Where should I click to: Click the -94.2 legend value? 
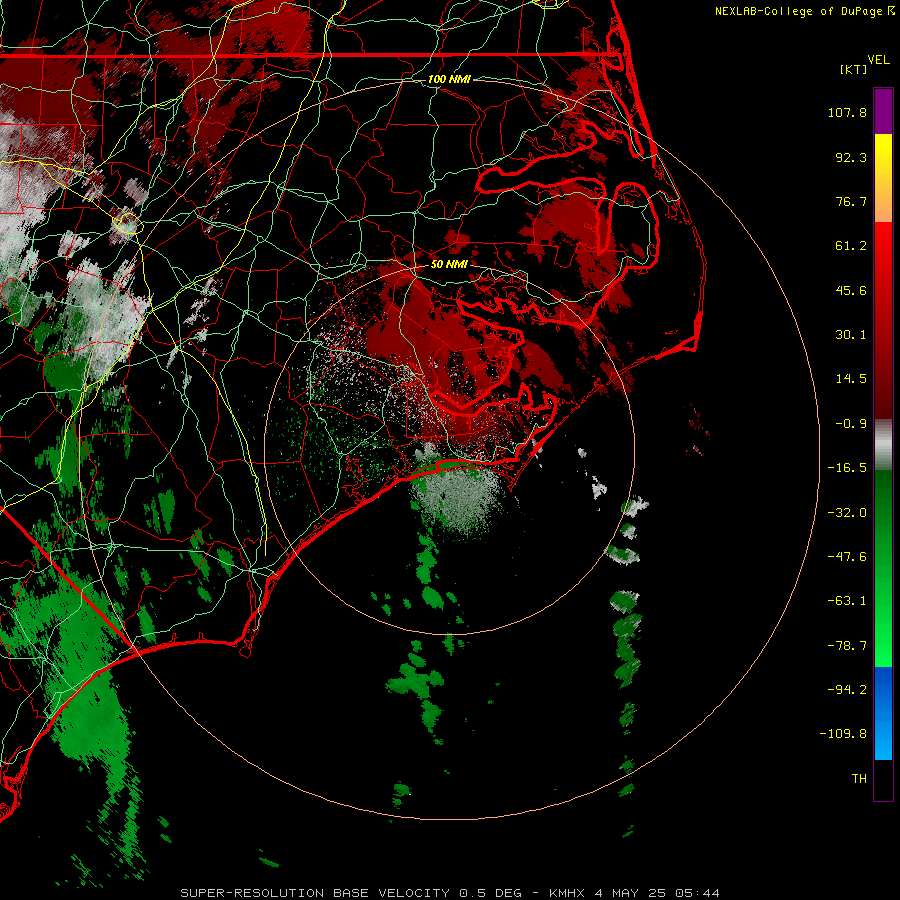[x=847, y=689]
